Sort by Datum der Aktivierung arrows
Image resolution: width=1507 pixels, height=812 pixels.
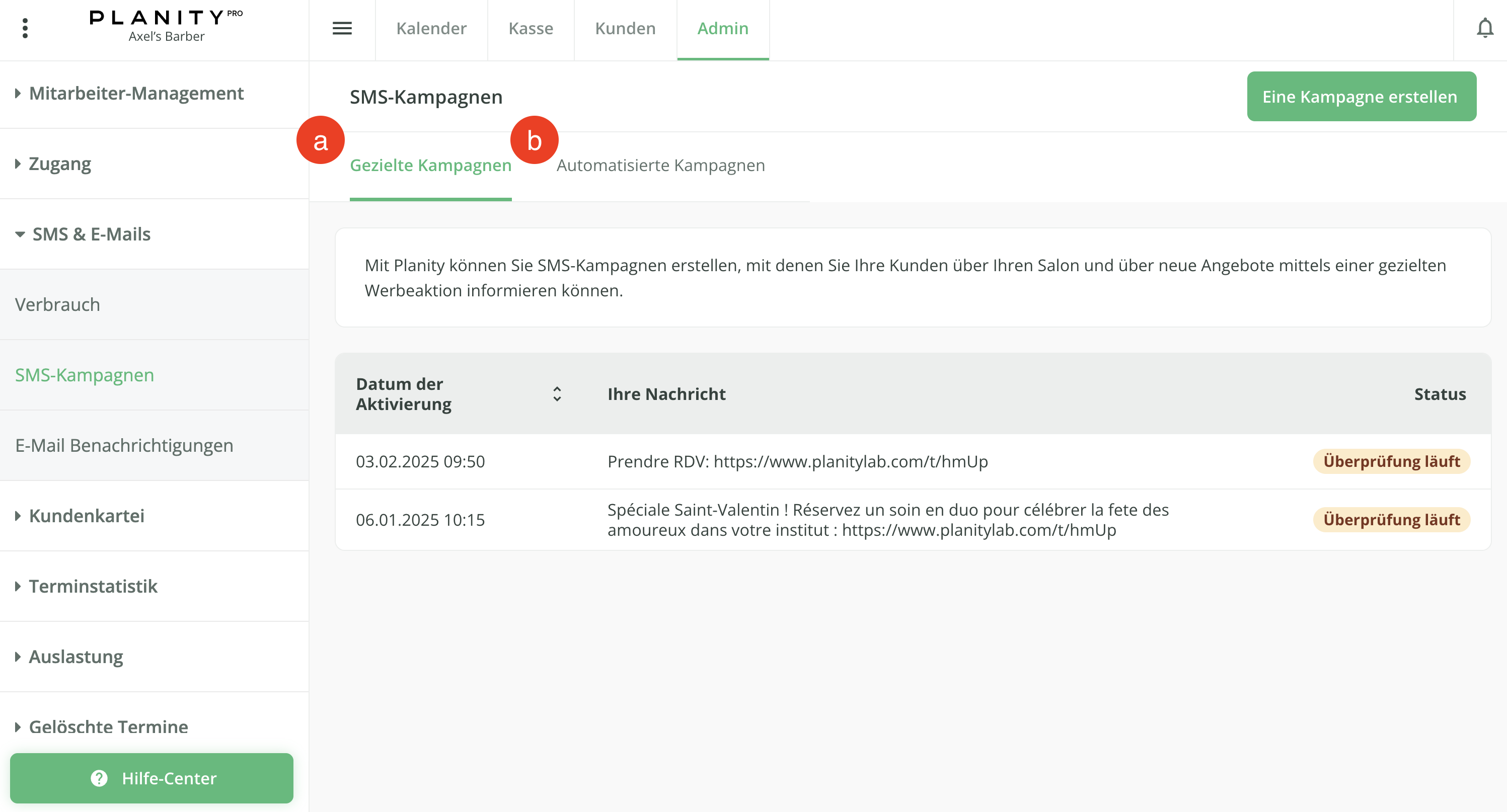pyautogui.click(x=556, y=393)
